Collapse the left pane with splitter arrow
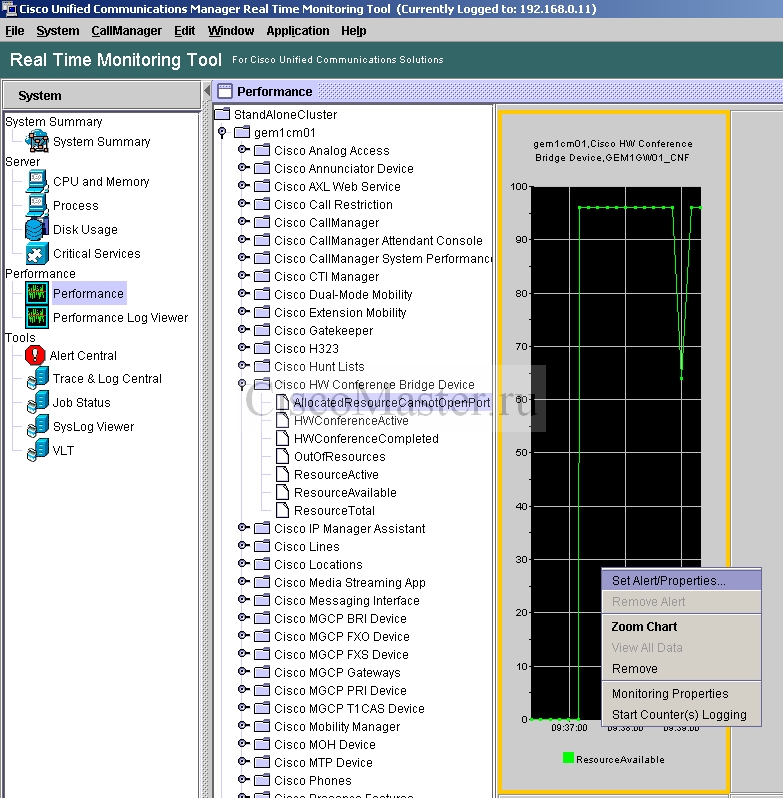783x798 pixels. 207,91
